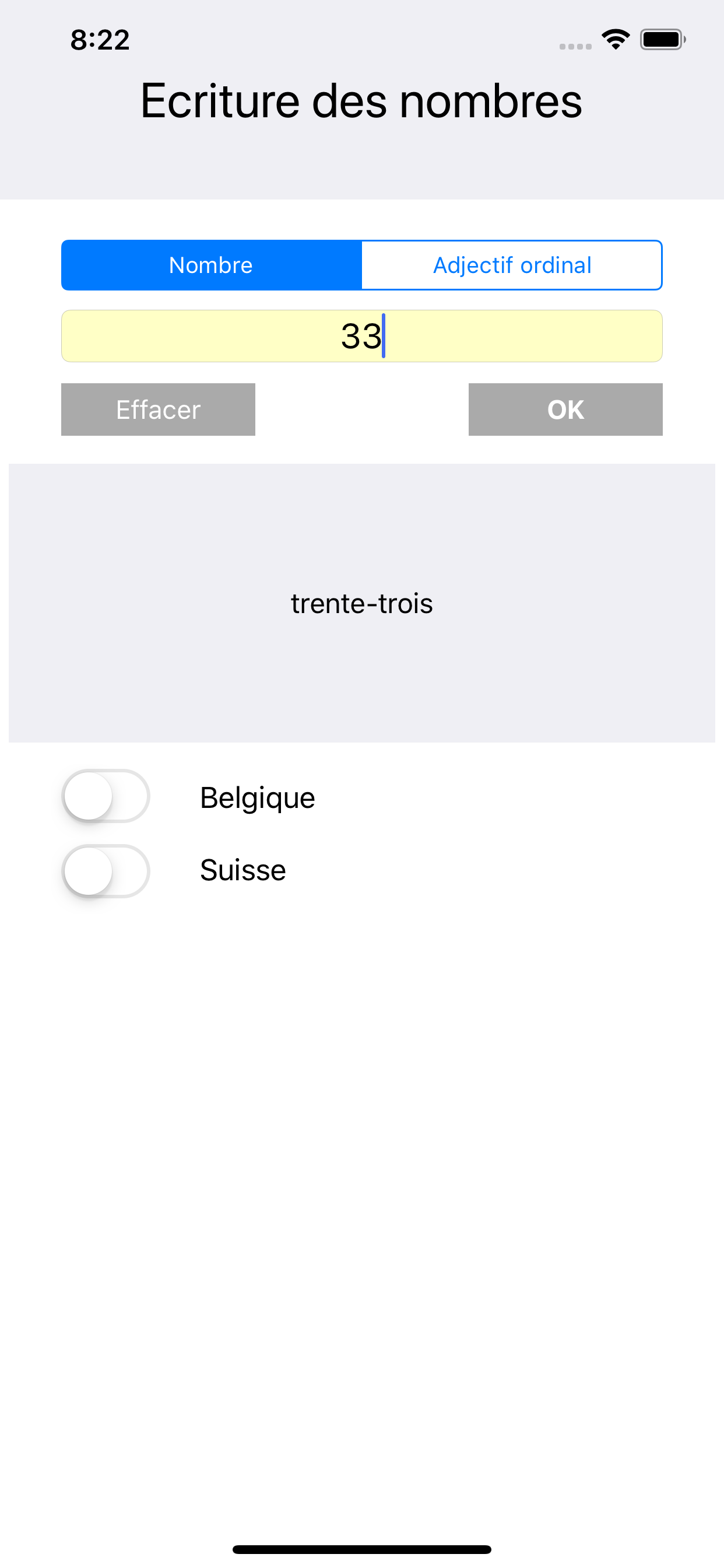Tap the blank white area below Suisse
The width and height of the screenshot is (724, 1568).
coord(361,1157)
